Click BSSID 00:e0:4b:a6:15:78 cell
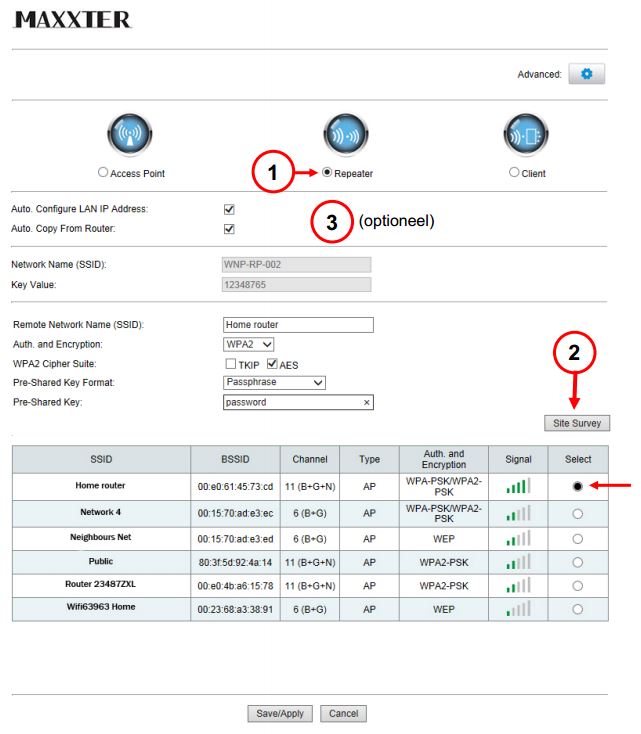 click(x=235, y=586)
